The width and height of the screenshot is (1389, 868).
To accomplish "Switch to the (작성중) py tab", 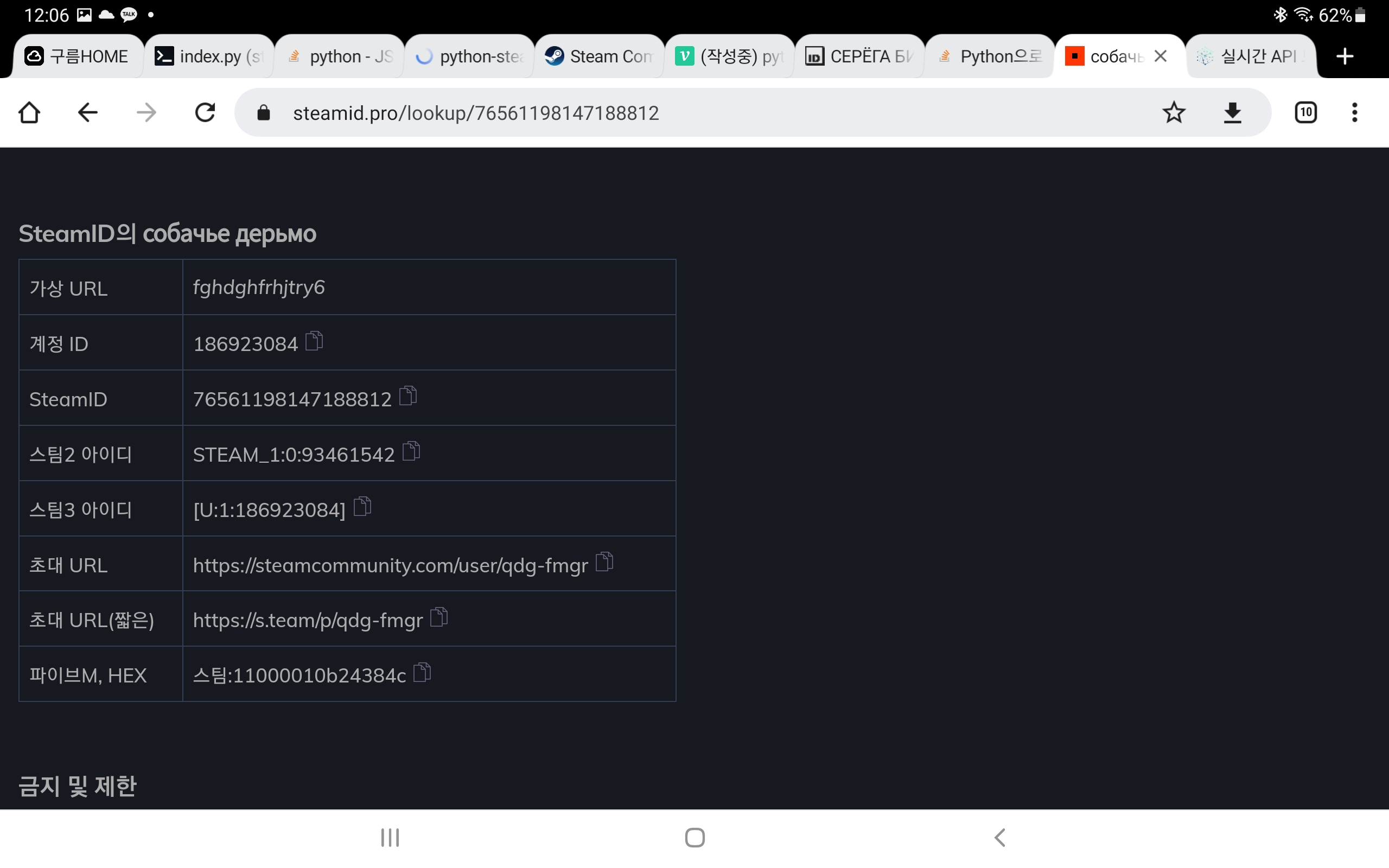I will click(x=730, y=56).
